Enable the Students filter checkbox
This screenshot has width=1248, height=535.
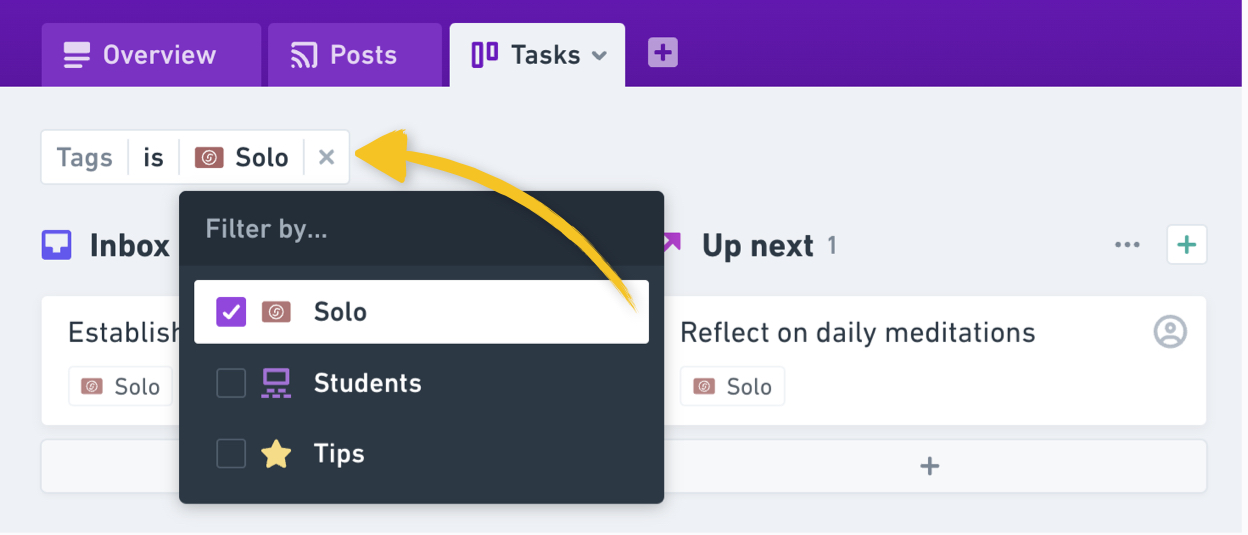click(x=231, y=383)
